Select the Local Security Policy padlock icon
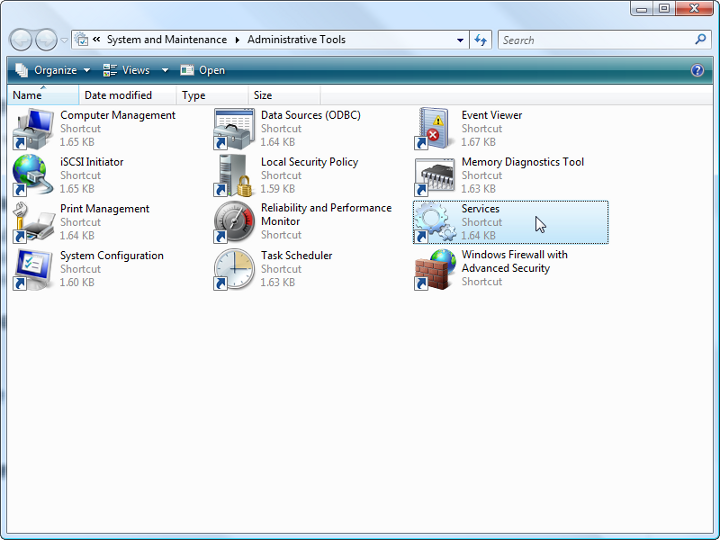The height and width of the screenshot is (540, 720). coord(234,175)
